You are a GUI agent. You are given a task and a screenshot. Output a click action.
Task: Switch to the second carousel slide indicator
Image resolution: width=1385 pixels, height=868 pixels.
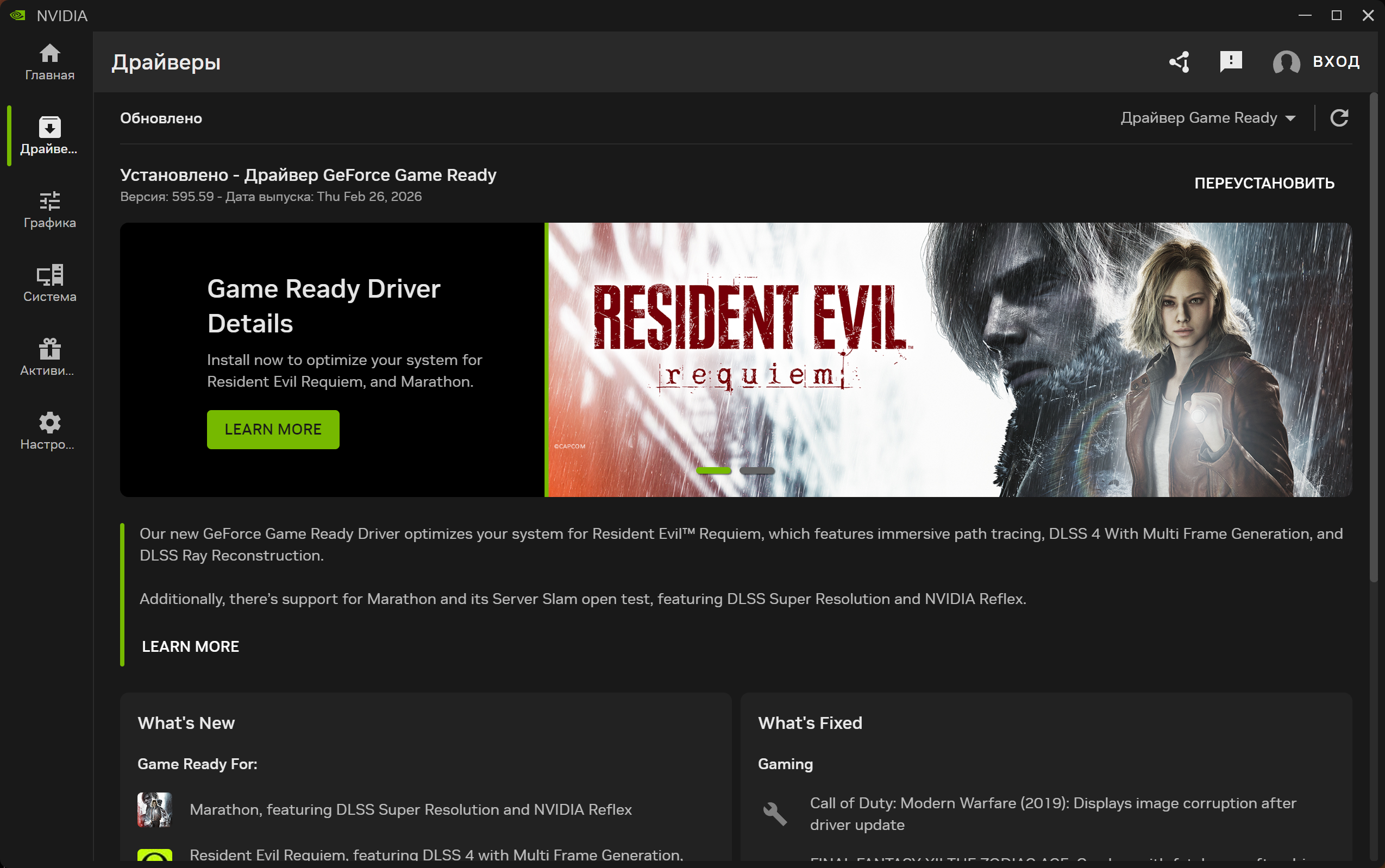[x=757, y=471]
